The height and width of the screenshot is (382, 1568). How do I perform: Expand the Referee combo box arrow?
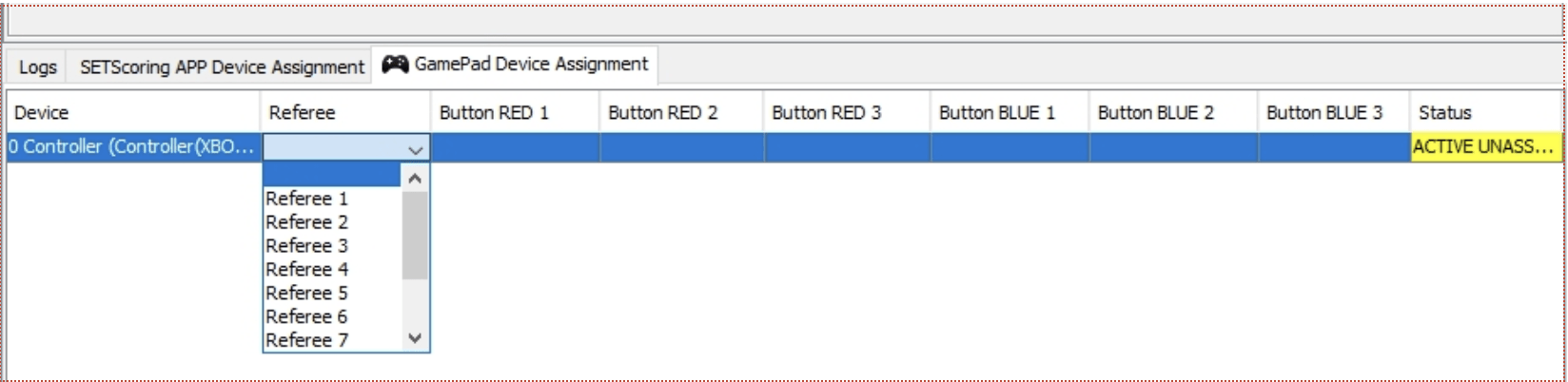click(x=415, y=149)
